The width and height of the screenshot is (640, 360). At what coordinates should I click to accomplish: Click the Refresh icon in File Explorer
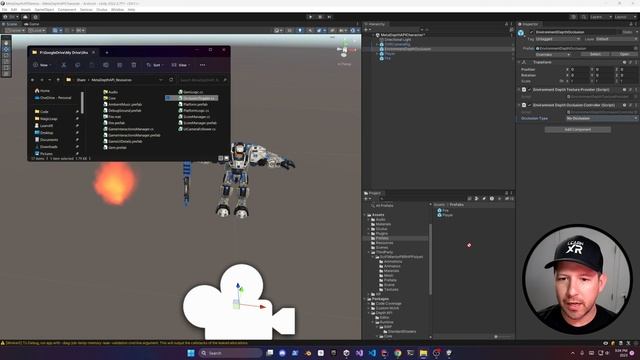[x=171, y=80]
